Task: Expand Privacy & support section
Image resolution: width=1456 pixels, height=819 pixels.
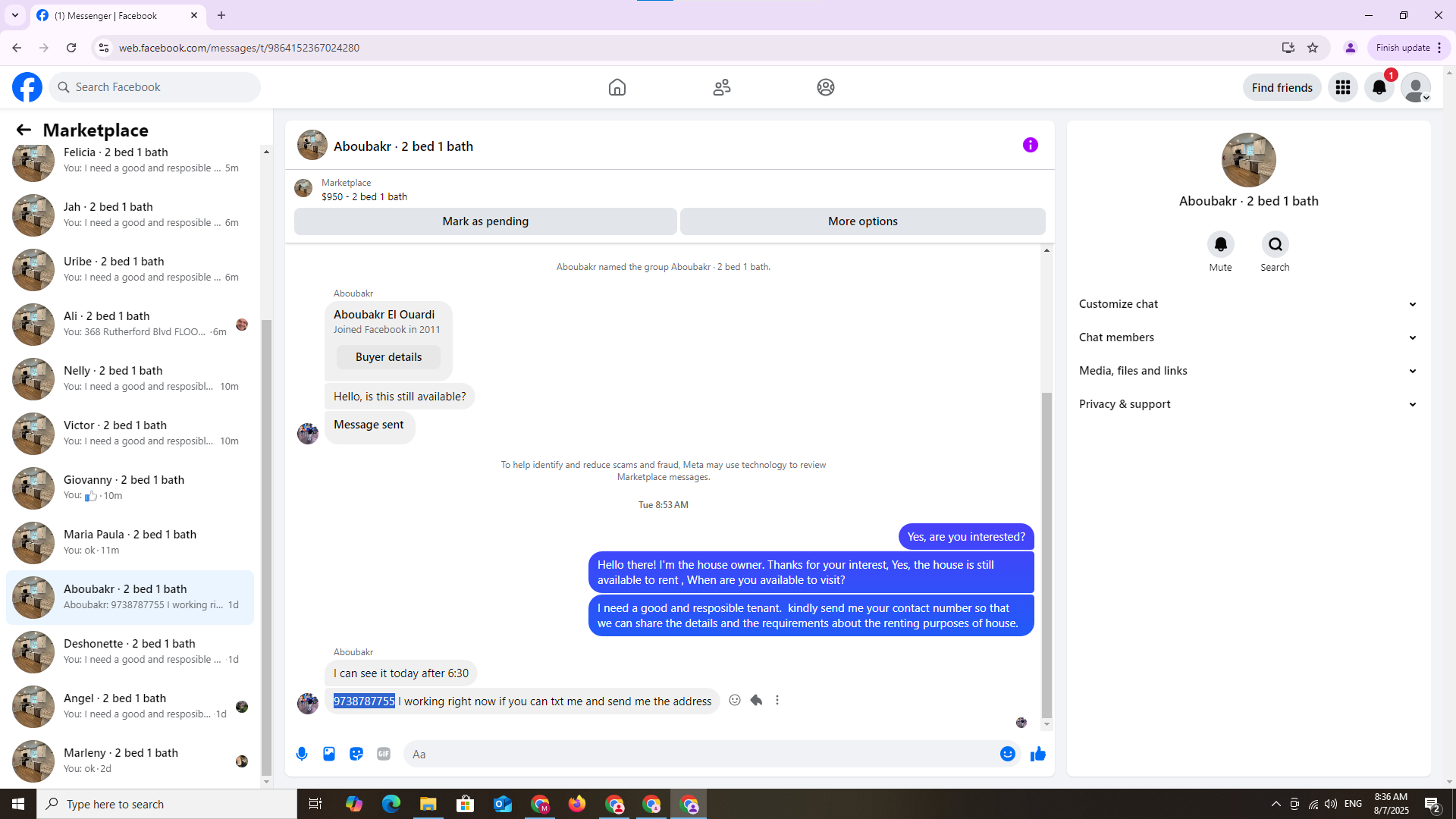Action: click(1248, 404)
